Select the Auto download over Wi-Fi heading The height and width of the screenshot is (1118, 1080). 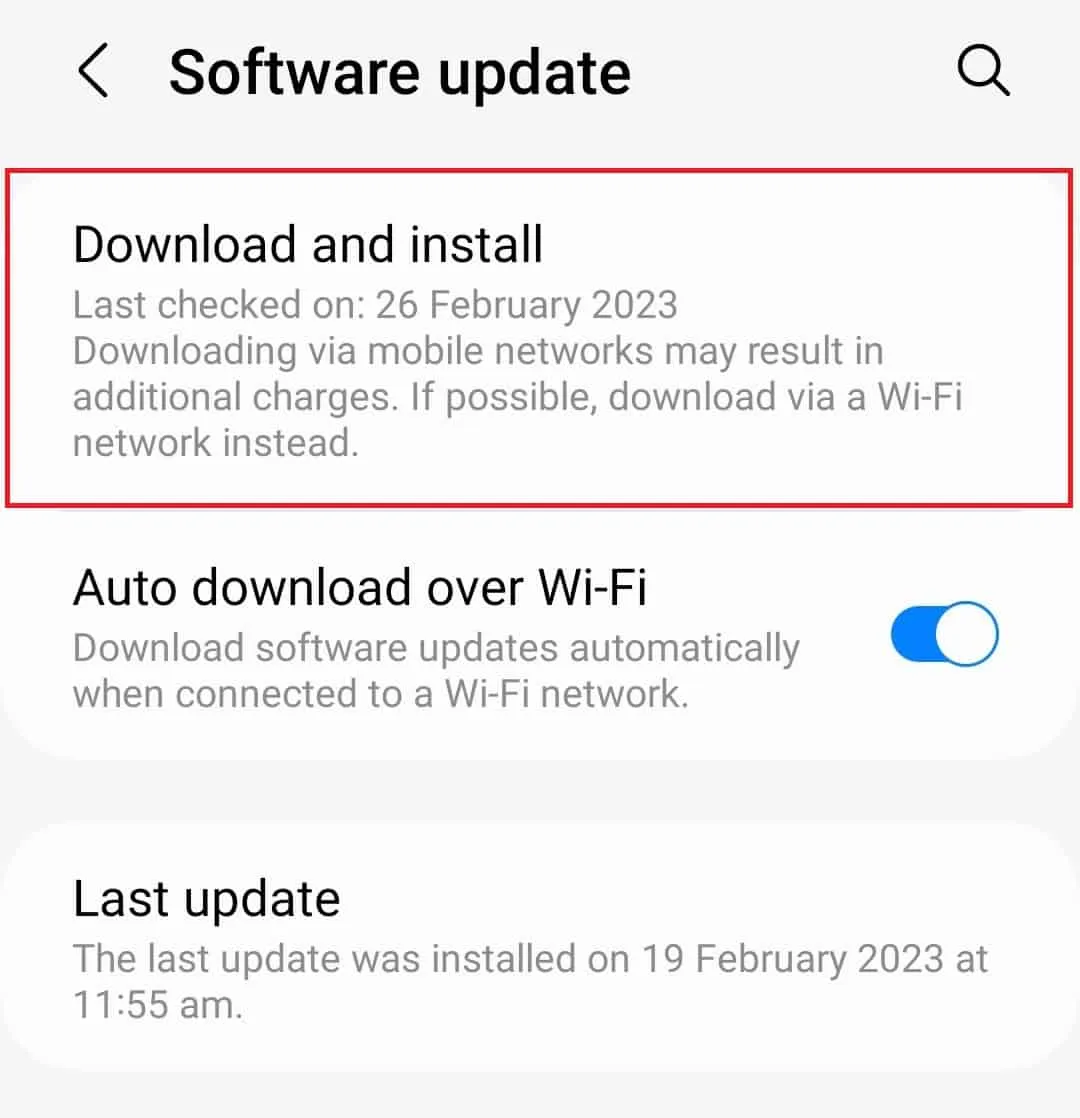(360, 588)
